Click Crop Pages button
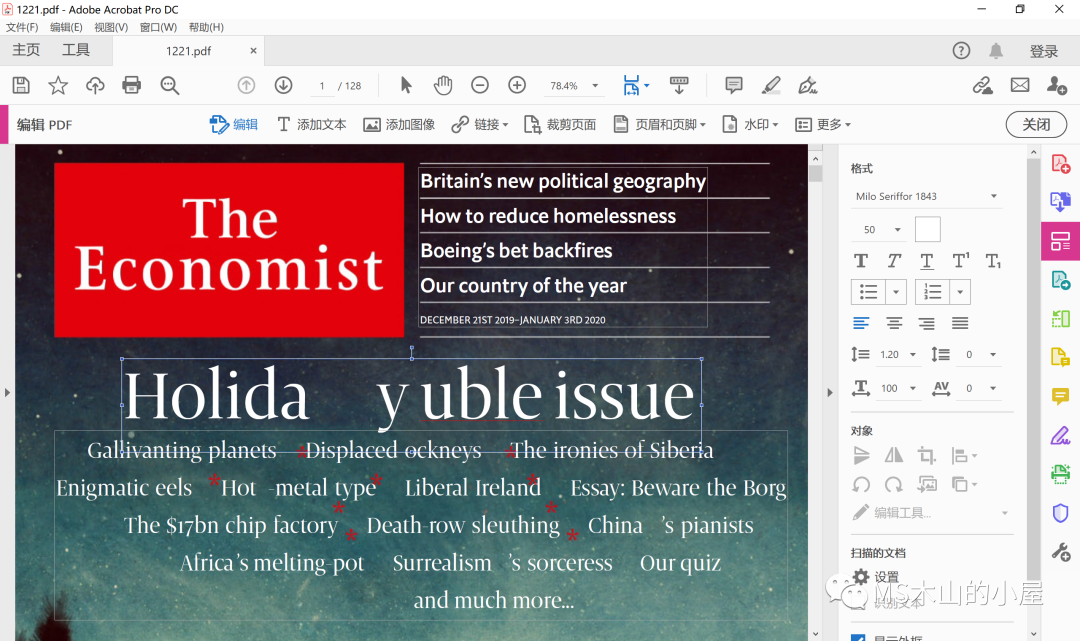1080x641 pixels. coord(560,125)
